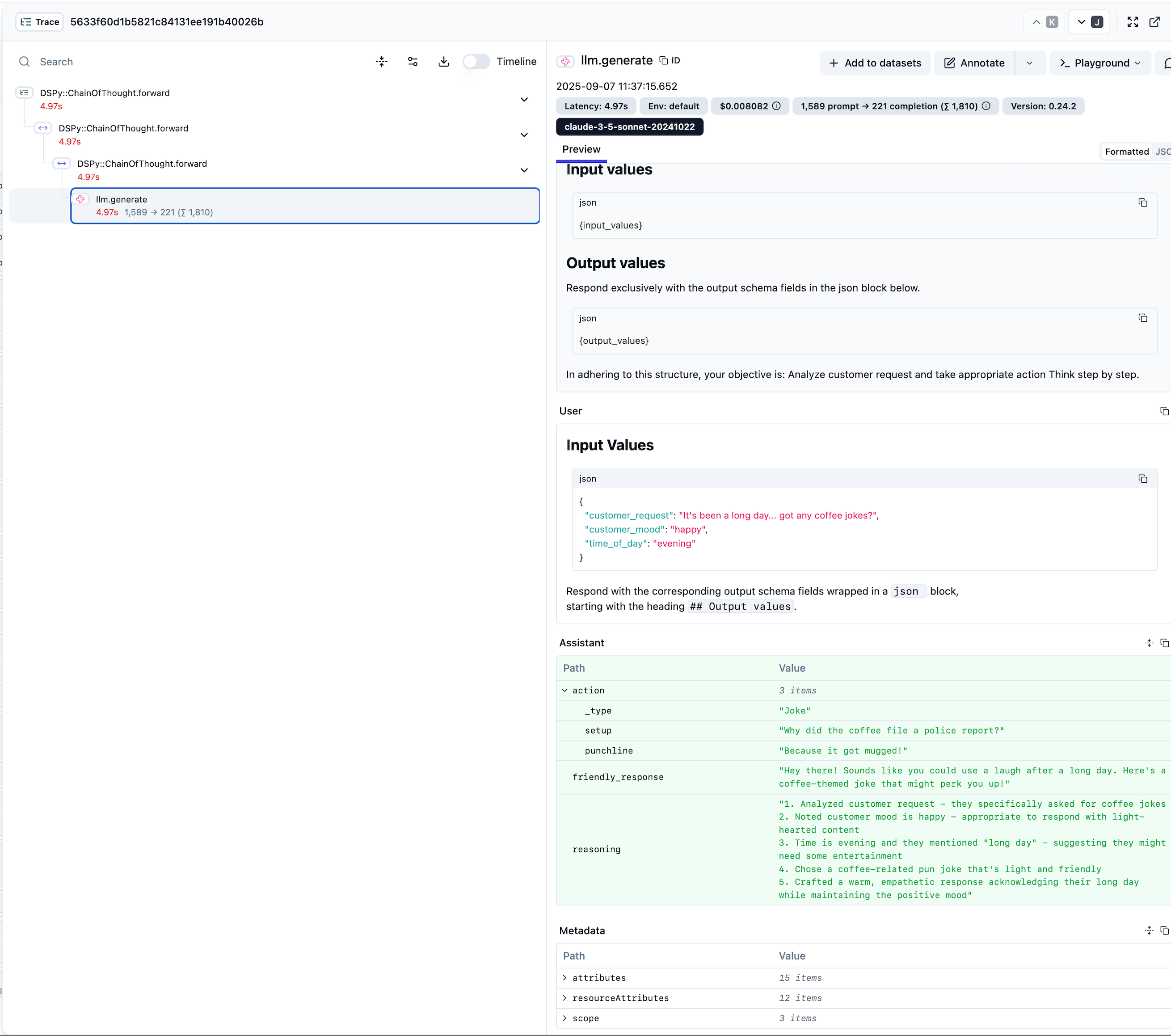Switch view to JSON mode

pos(1163,151)
